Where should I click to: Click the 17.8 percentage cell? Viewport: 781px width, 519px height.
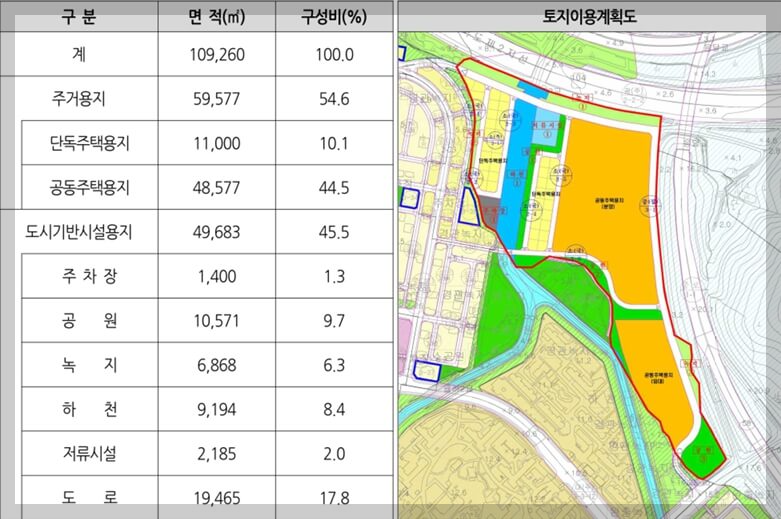(334, 497)
